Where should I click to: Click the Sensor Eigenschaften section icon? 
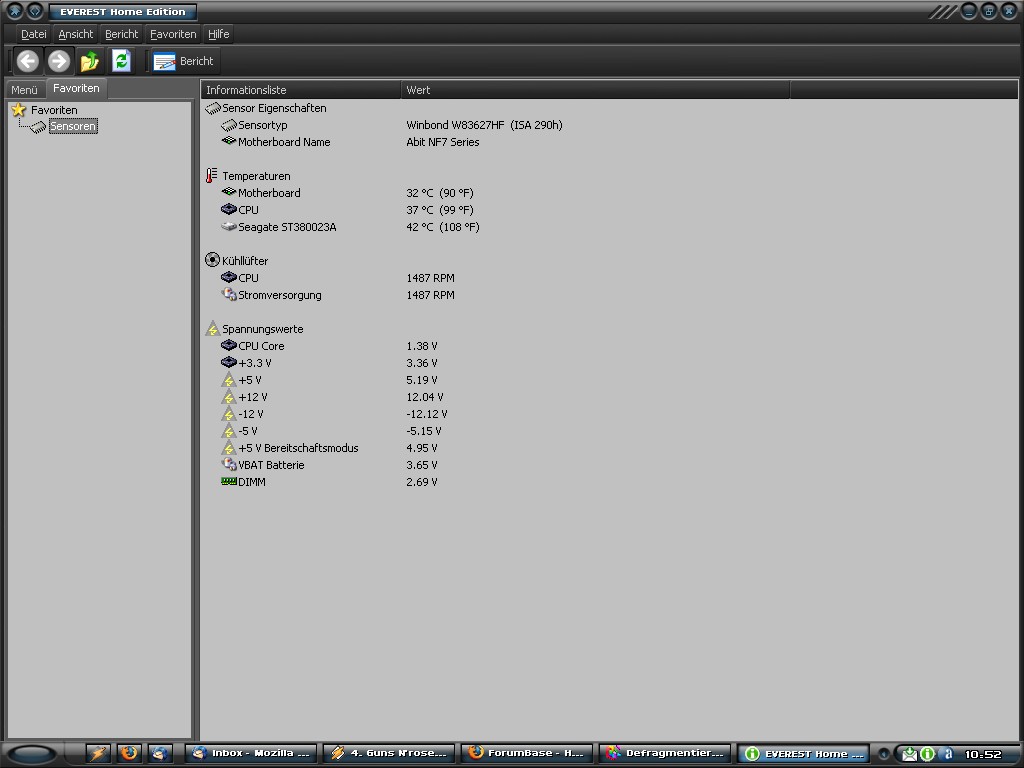213,108
